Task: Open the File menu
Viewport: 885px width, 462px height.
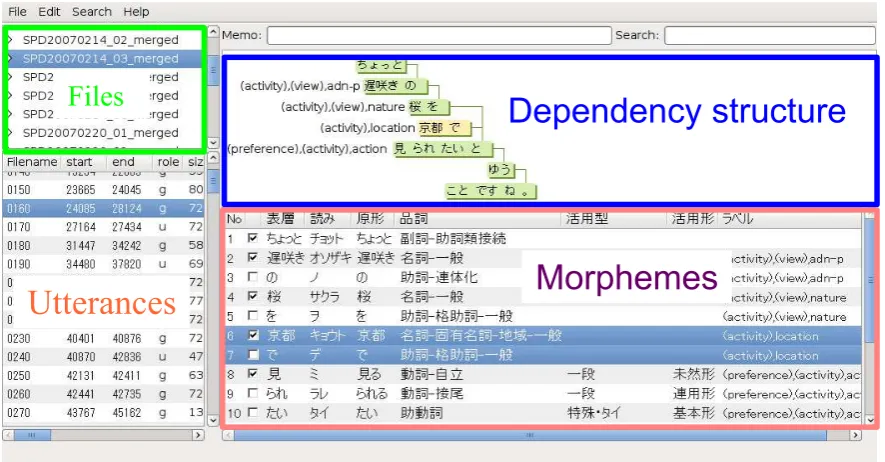Action: [x=17, y=11]
